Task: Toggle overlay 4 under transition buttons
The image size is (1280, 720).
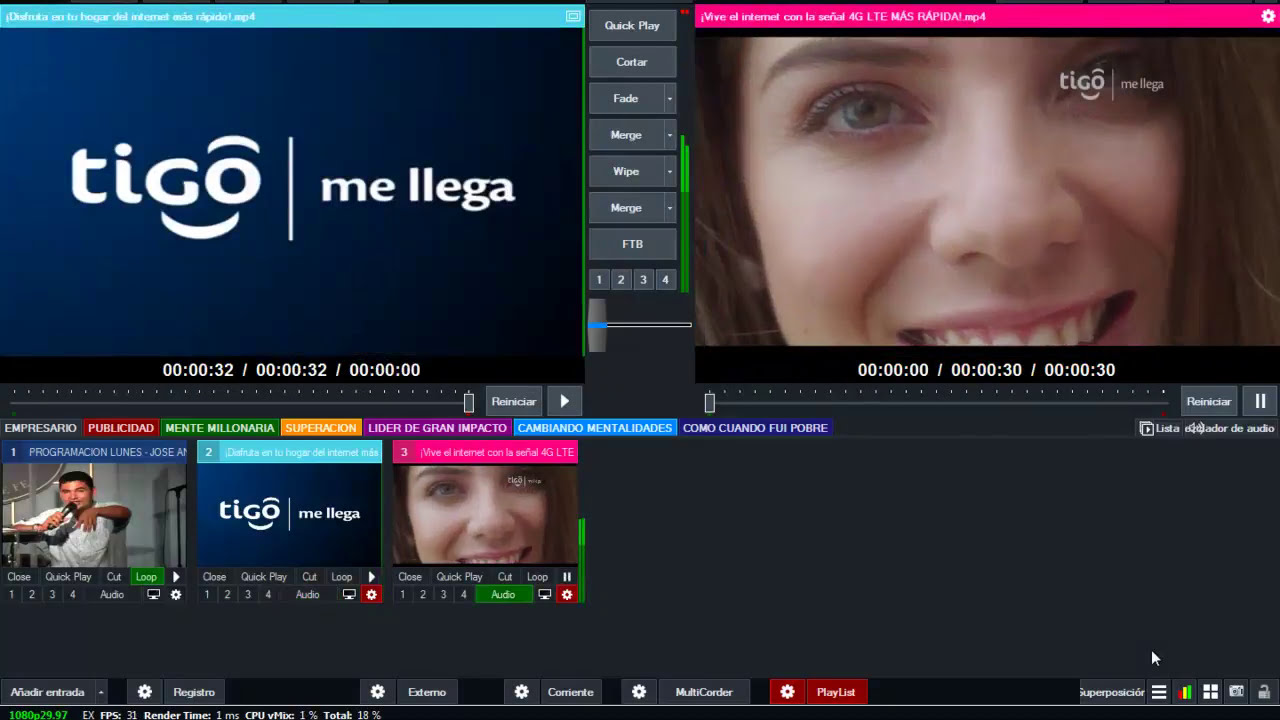Action: [665, 280]
